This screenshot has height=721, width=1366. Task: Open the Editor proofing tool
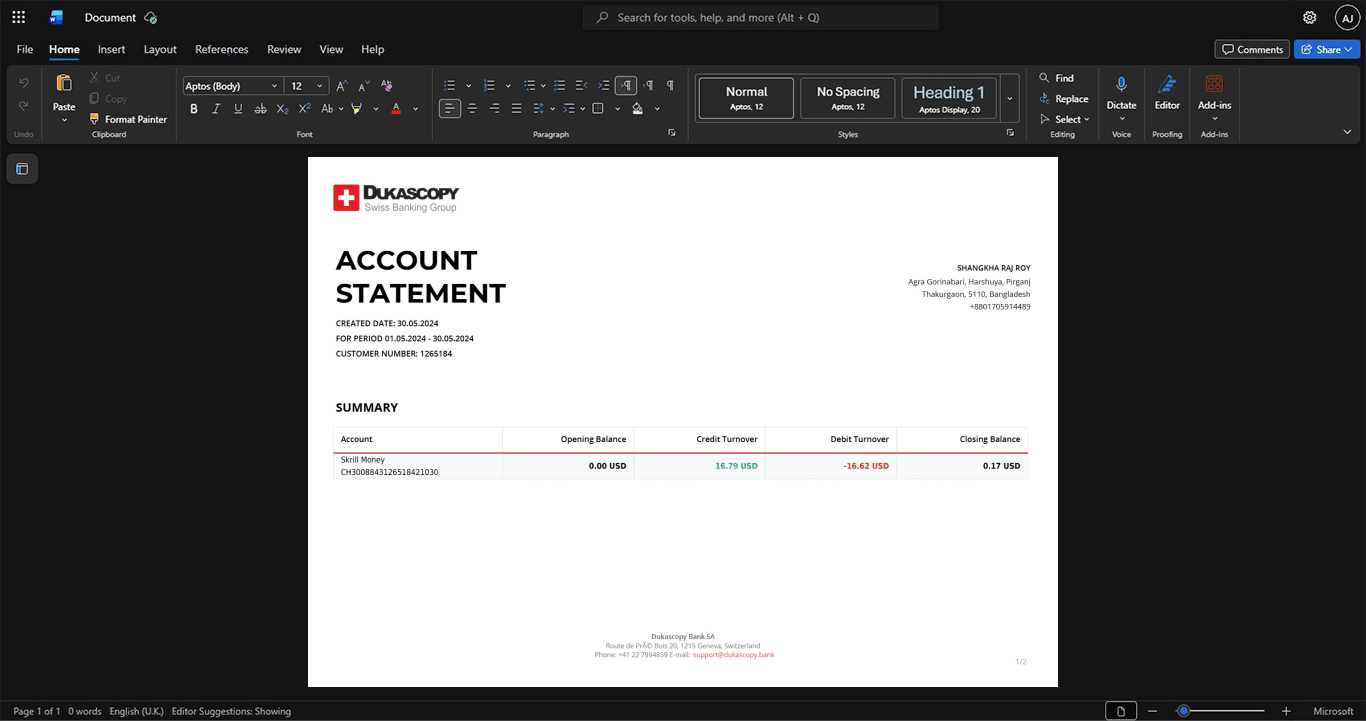click(1167, 93)
